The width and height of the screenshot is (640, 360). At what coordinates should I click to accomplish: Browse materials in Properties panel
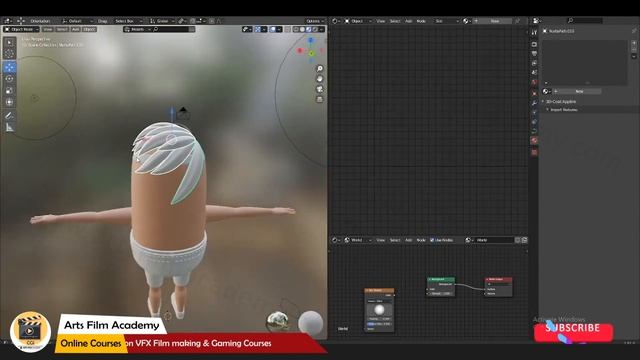pyautogui.click(x=547, y=91)
